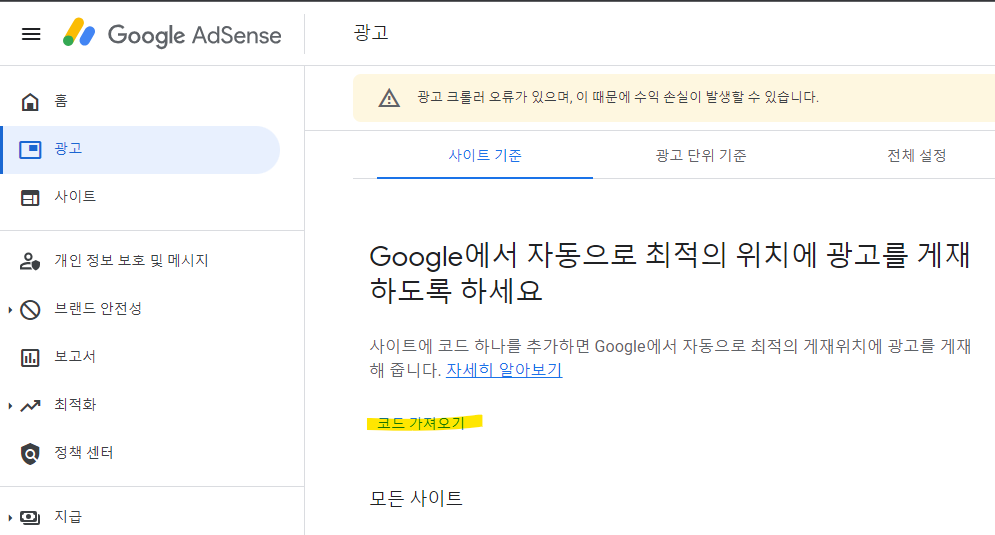This screenshot has height=535, width=995.
Task: Click the 보고서 bar-chart icon
Action: tap(30, 358)
